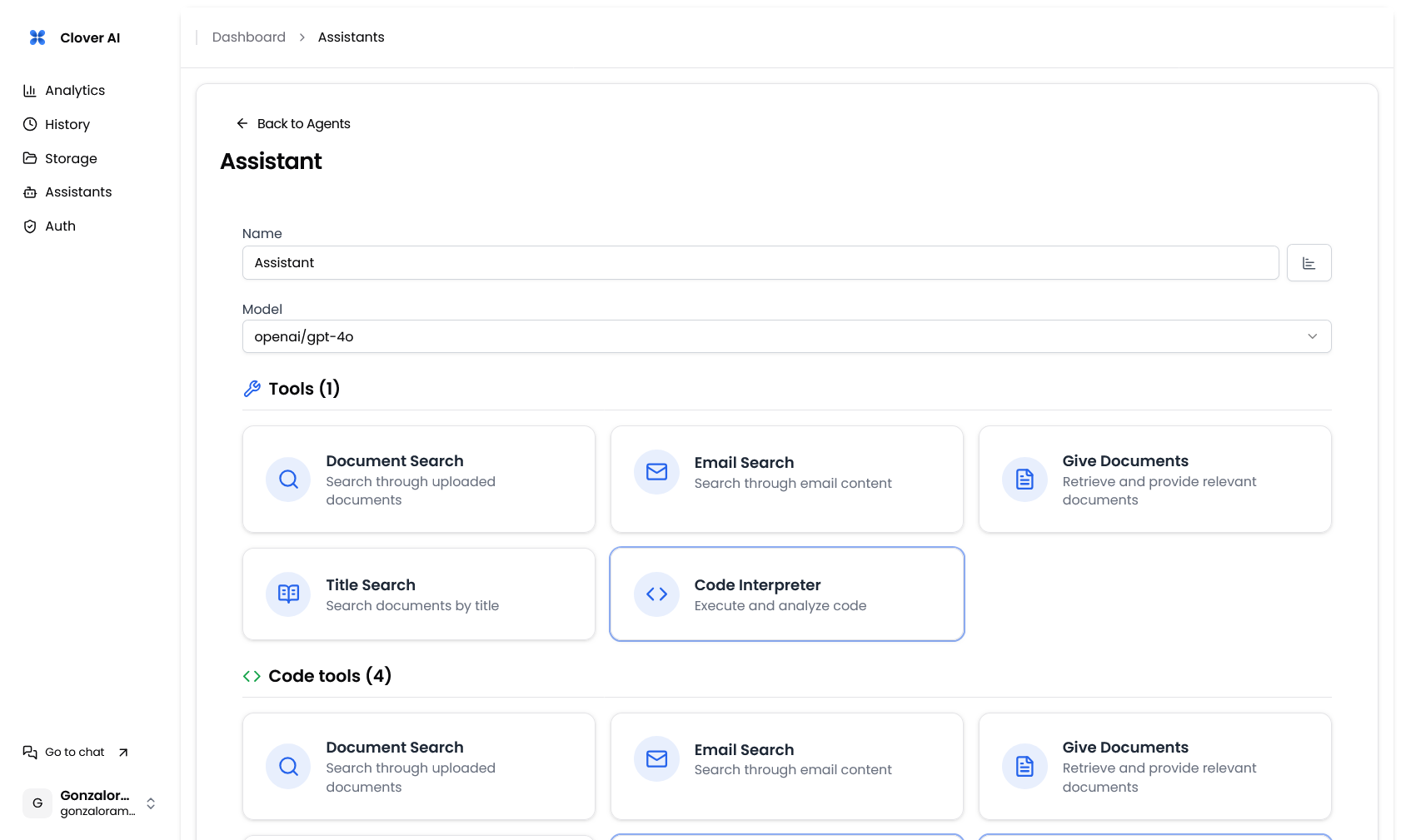Click the book icon of Title Search
The height and width of the screenshot is (840, 1401).
289,594
